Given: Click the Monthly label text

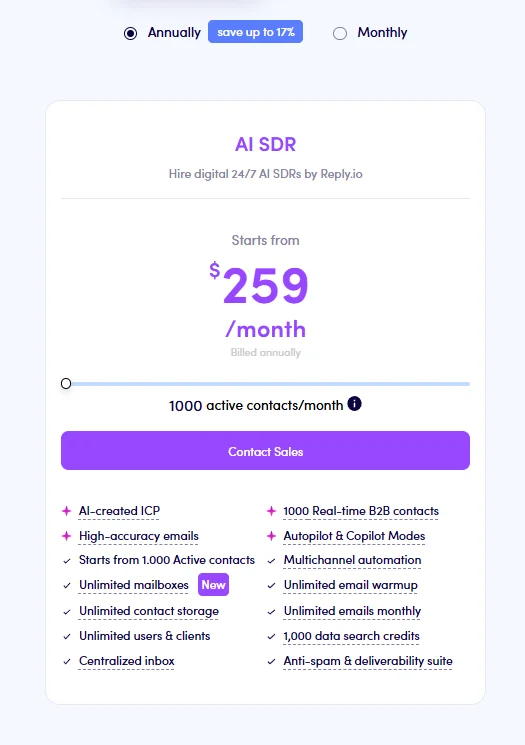Looking at the screenshot, I should [x=382, y=32].
